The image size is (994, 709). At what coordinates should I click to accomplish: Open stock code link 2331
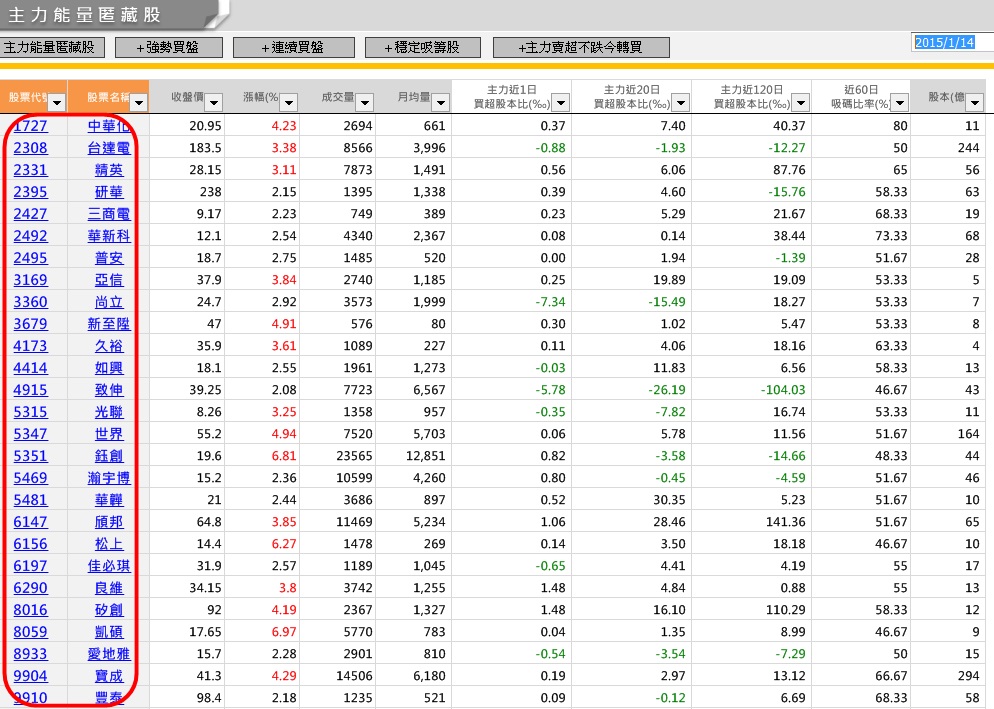tap(30, 170)
